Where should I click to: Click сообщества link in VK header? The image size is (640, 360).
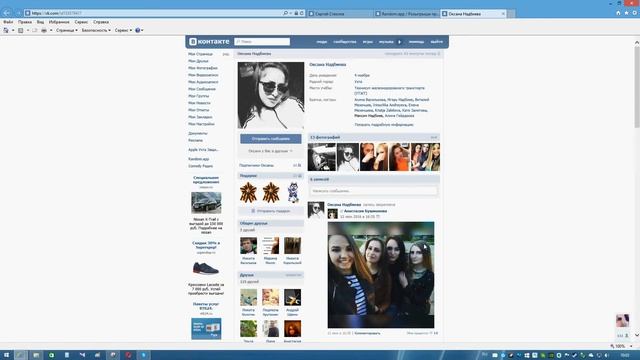tap(344, 42)
